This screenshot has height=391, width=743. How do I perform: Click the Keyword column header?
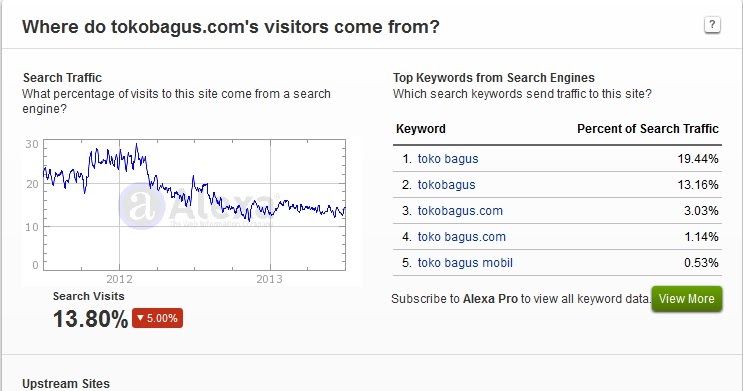pos(421,129)
